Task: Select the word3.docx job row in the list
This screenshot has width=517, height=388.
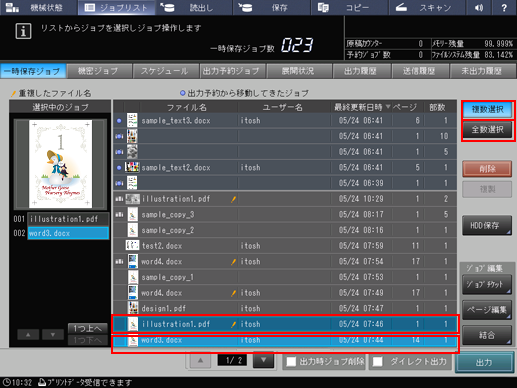Action: 285,340
